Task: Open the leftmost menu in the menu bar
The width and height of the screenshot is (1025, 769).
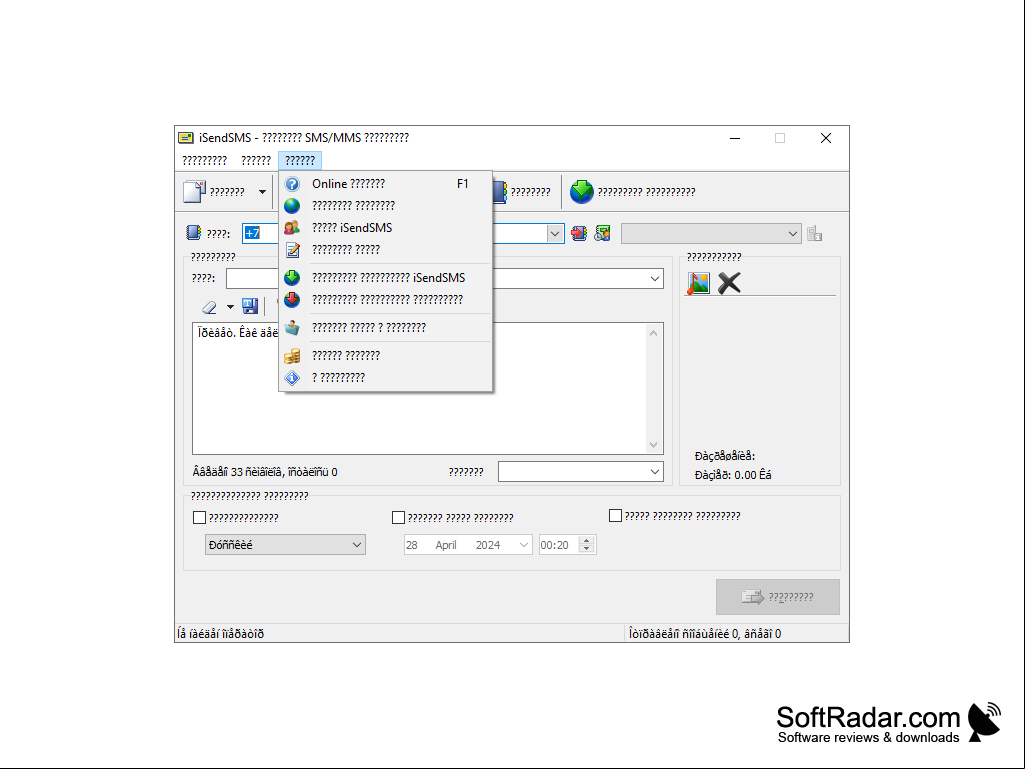Action: (205, 160)
